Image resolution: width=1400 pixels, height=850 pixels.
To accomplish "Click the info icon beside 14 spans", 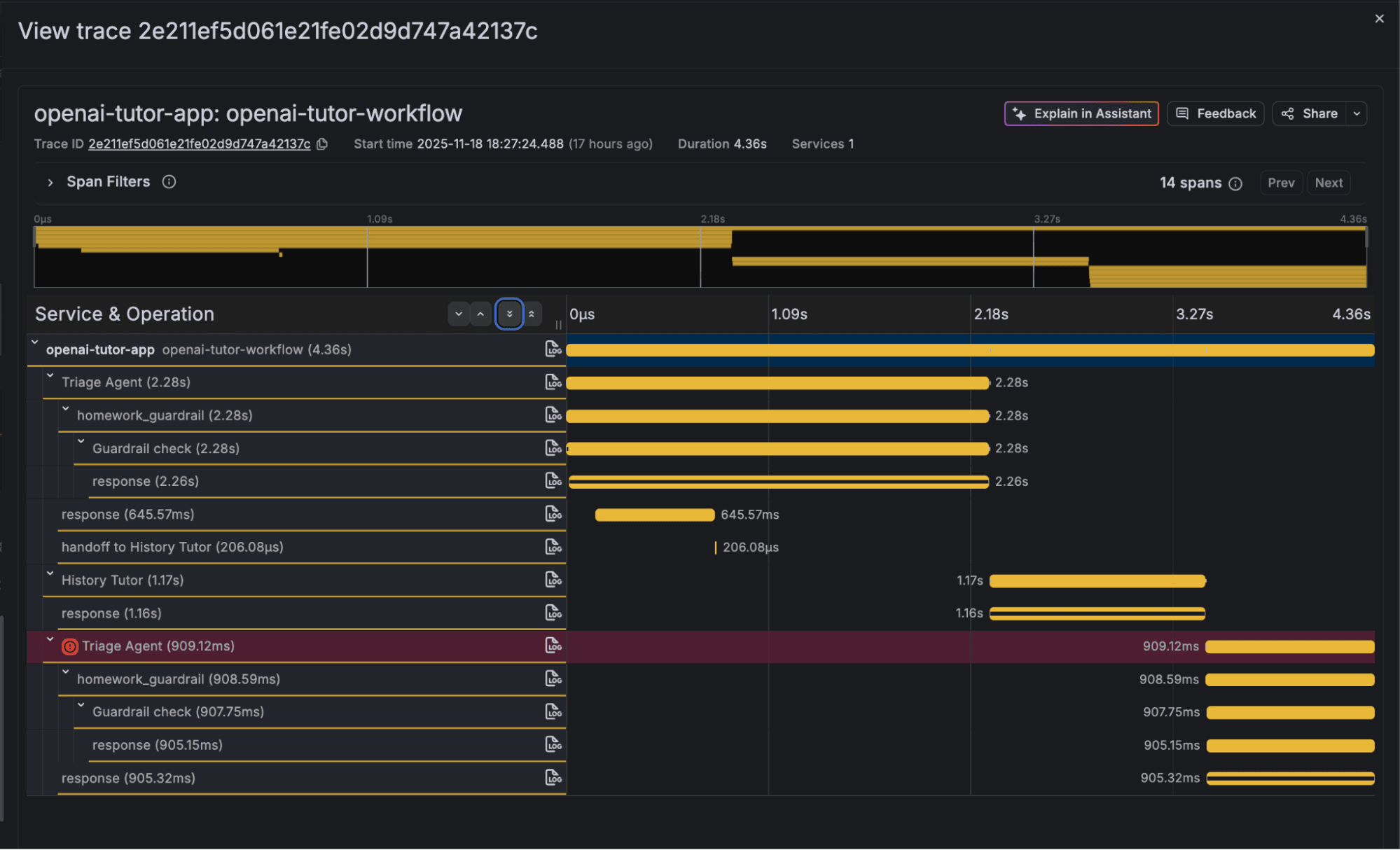I will pos(1236,183).
